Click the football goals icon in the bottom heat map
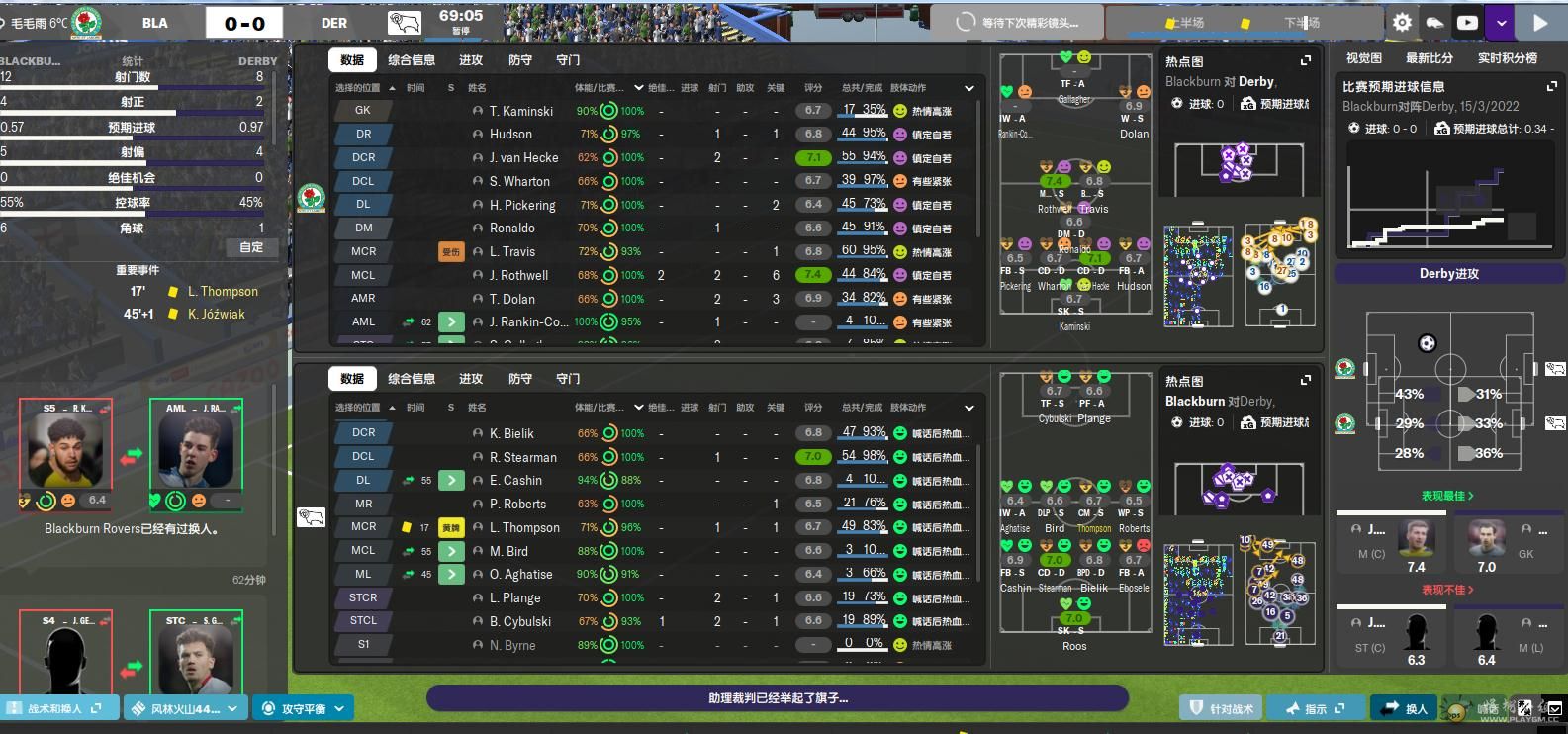 (1176, 422)
